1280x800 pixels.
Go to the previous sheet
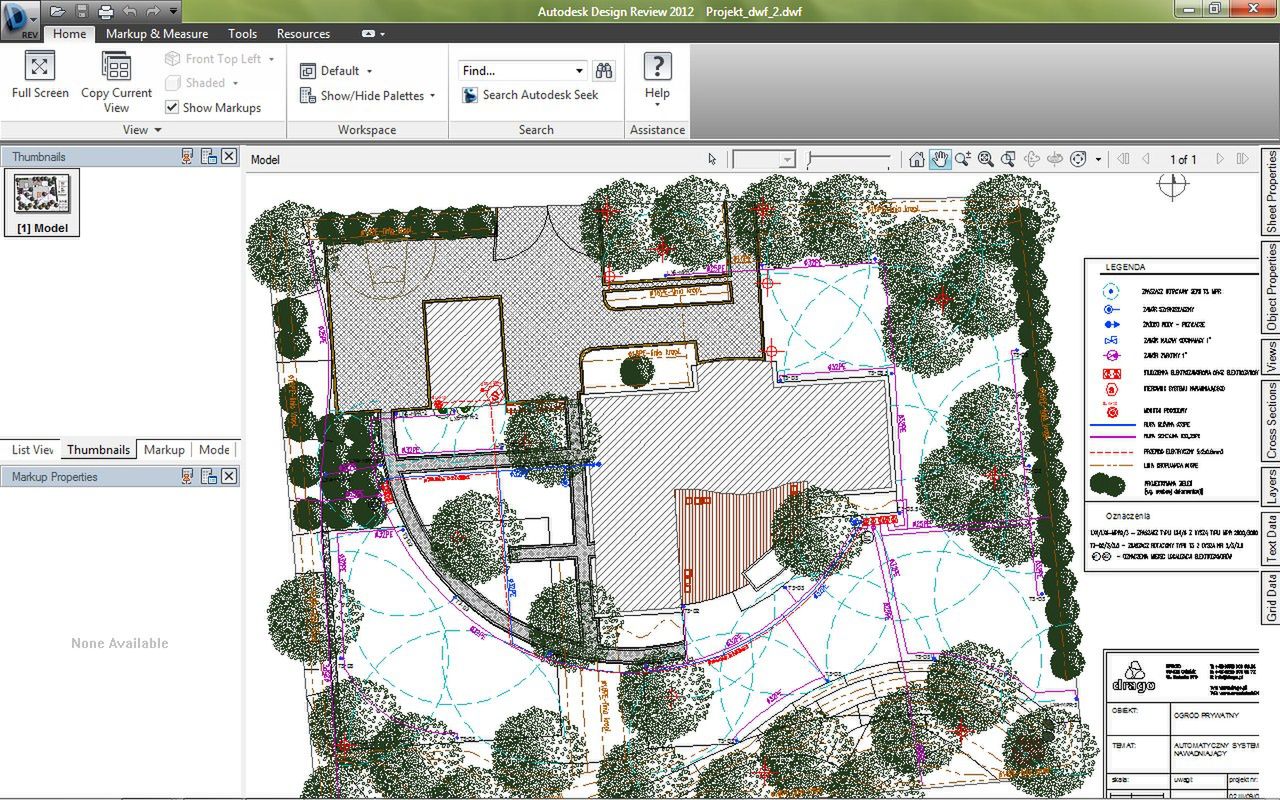click(x=1146, y=159)
